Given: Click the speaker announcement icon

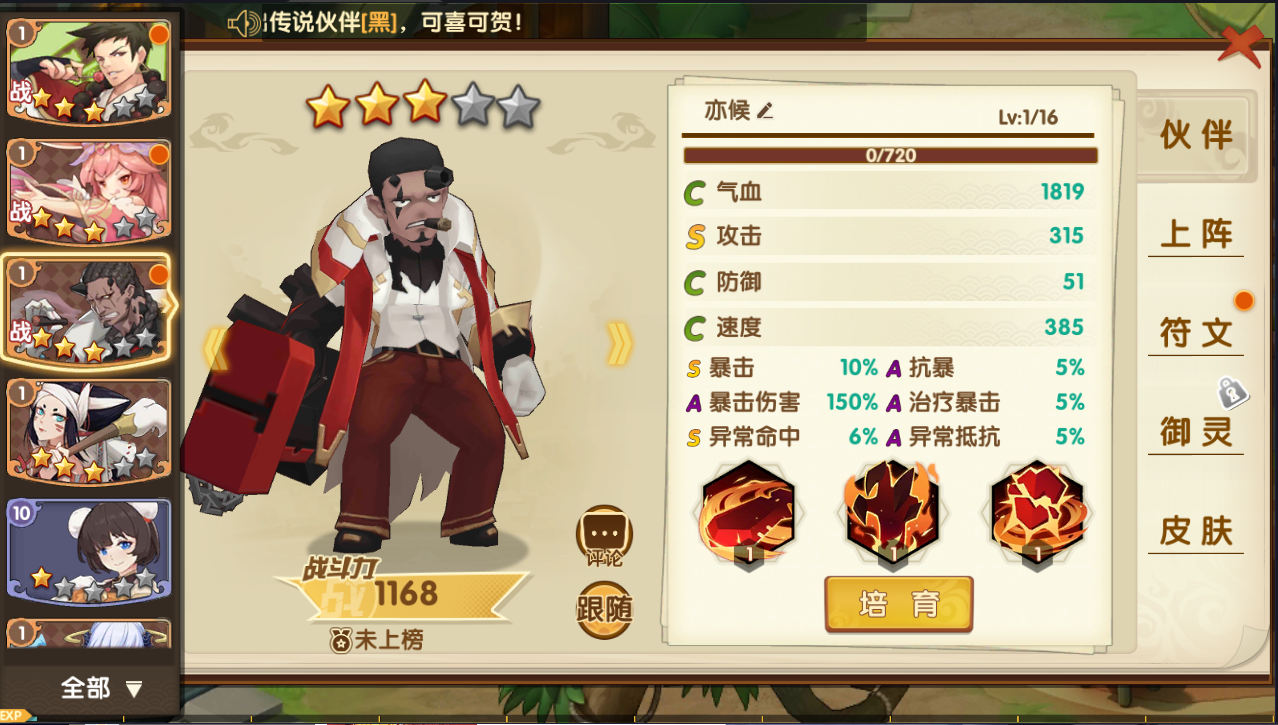Looking at the screenshot, I should pos(244,22).
